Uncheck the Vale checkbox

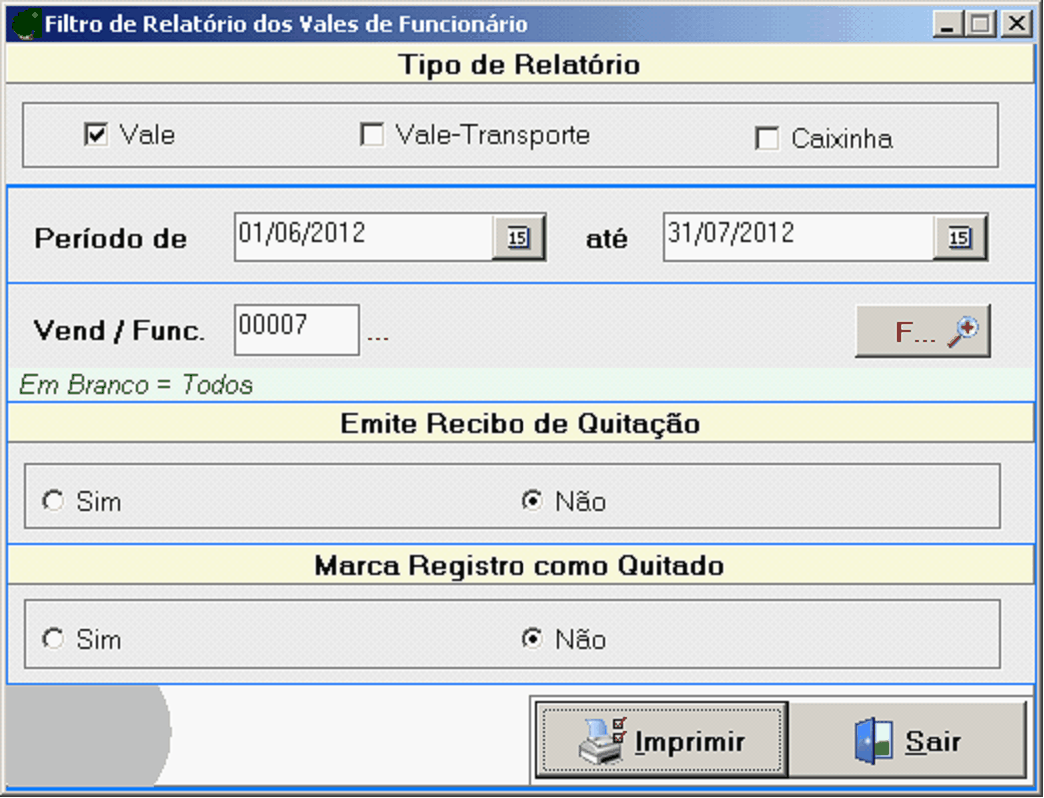tap(96, 135)
